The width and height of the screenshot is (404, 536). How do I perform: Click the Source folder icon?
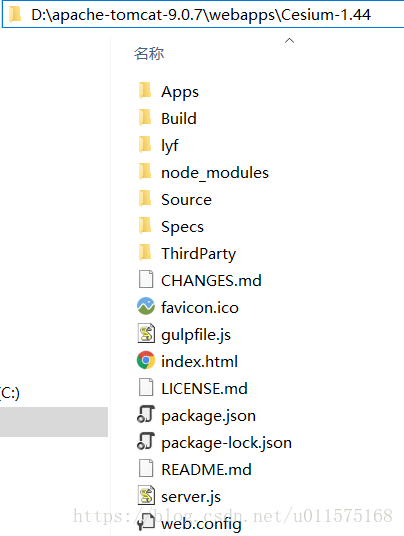(x=145, y=199)
